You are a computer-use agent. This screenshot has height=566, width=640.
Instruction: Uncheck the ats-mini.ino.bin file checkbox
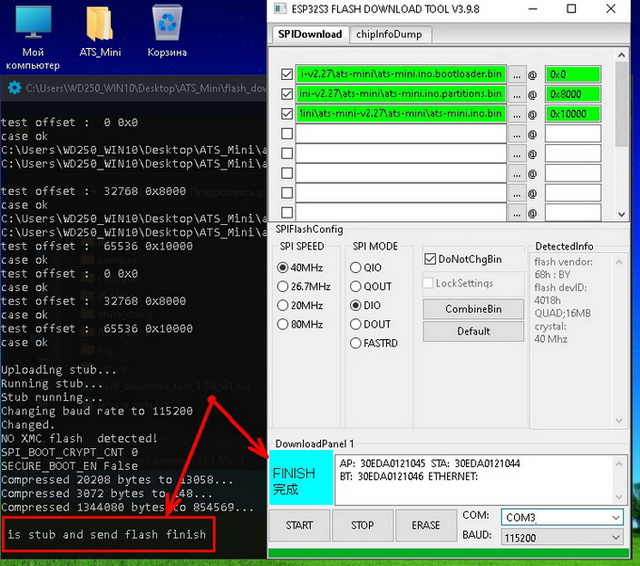pyautogui.click(x=287, y=113)
